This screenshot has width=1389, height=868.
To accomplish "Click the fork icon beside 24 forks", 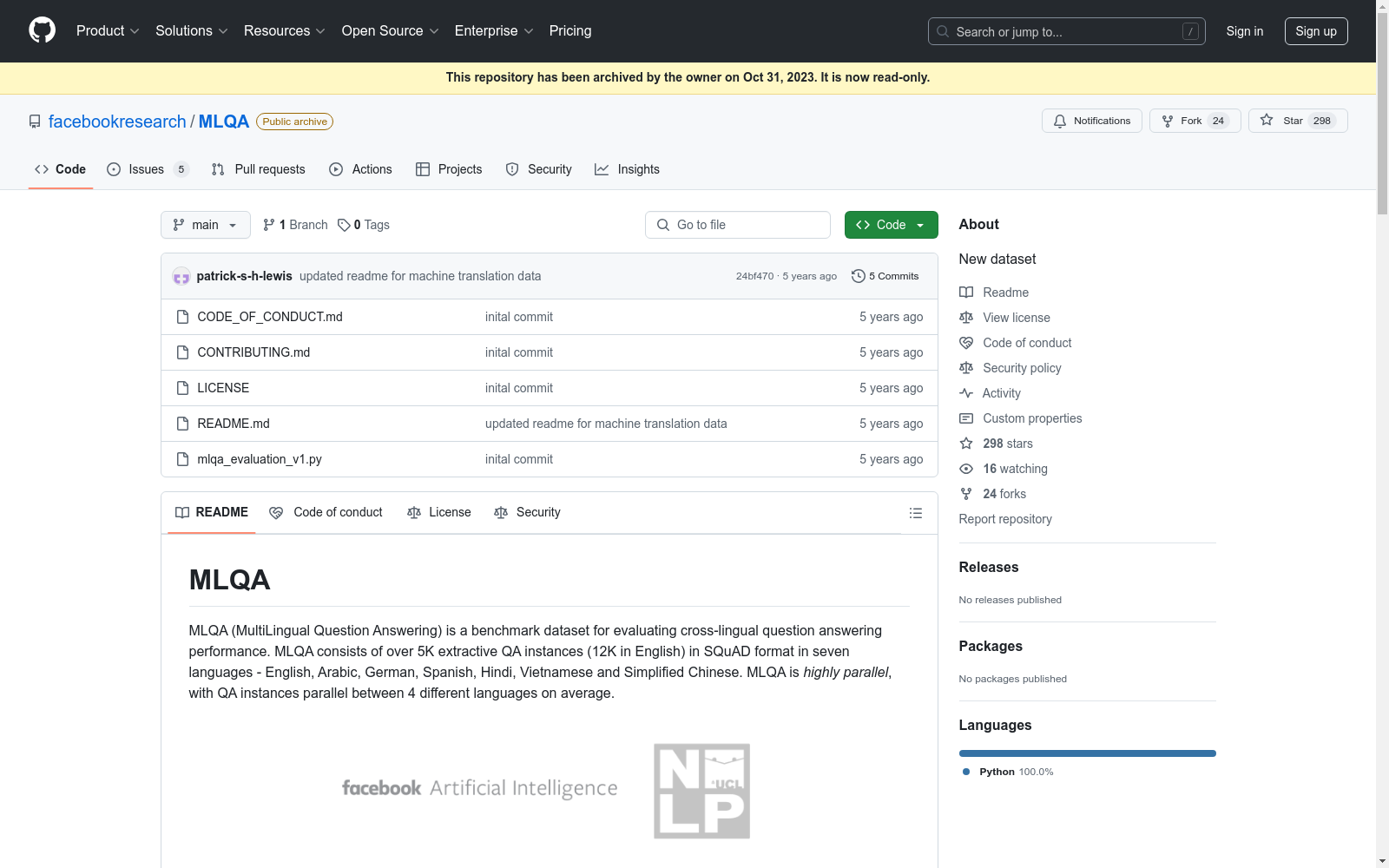I will point(966,494).
